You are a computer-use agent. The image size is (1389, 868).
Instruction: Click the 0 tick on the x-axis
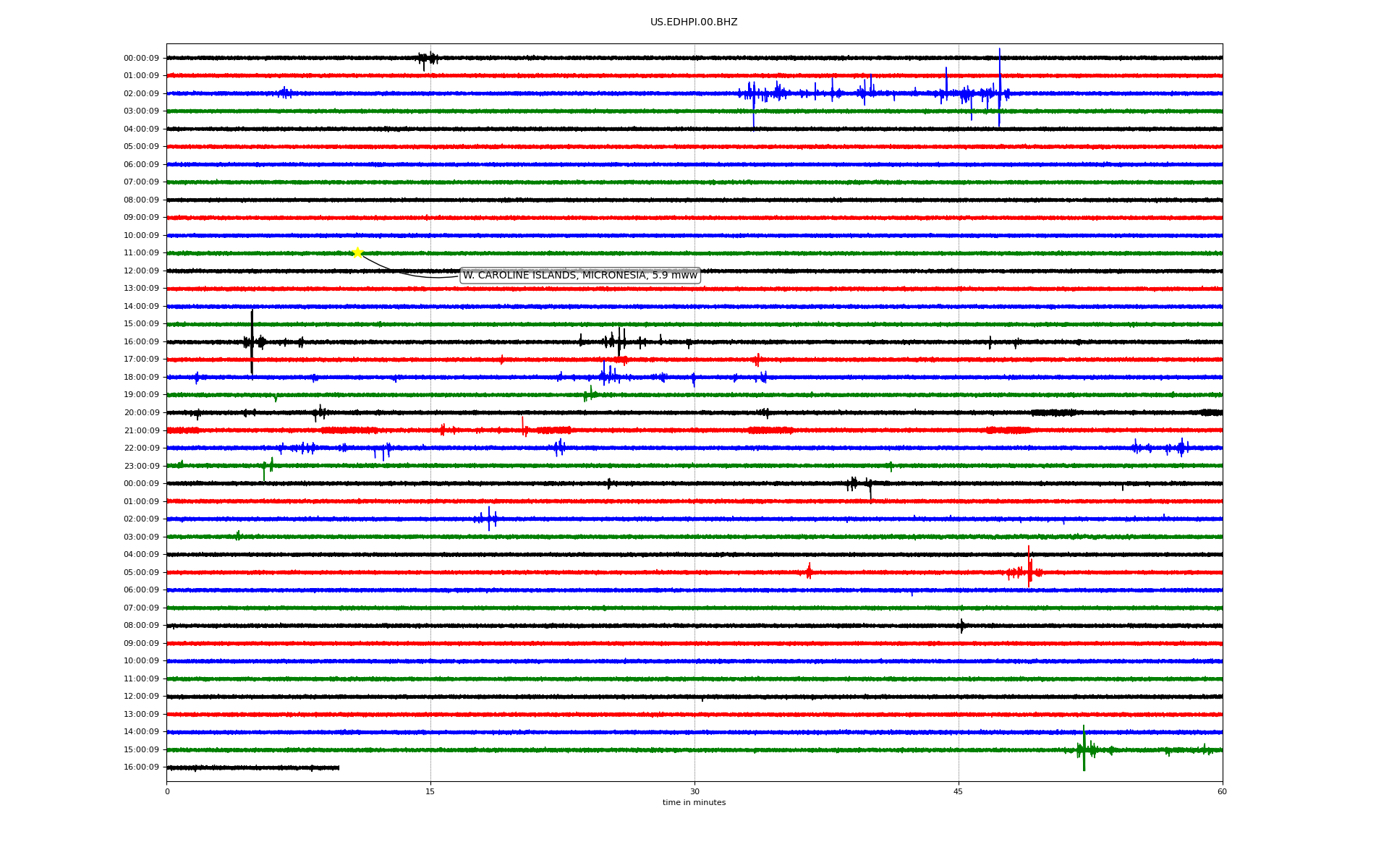pos(167,791)
